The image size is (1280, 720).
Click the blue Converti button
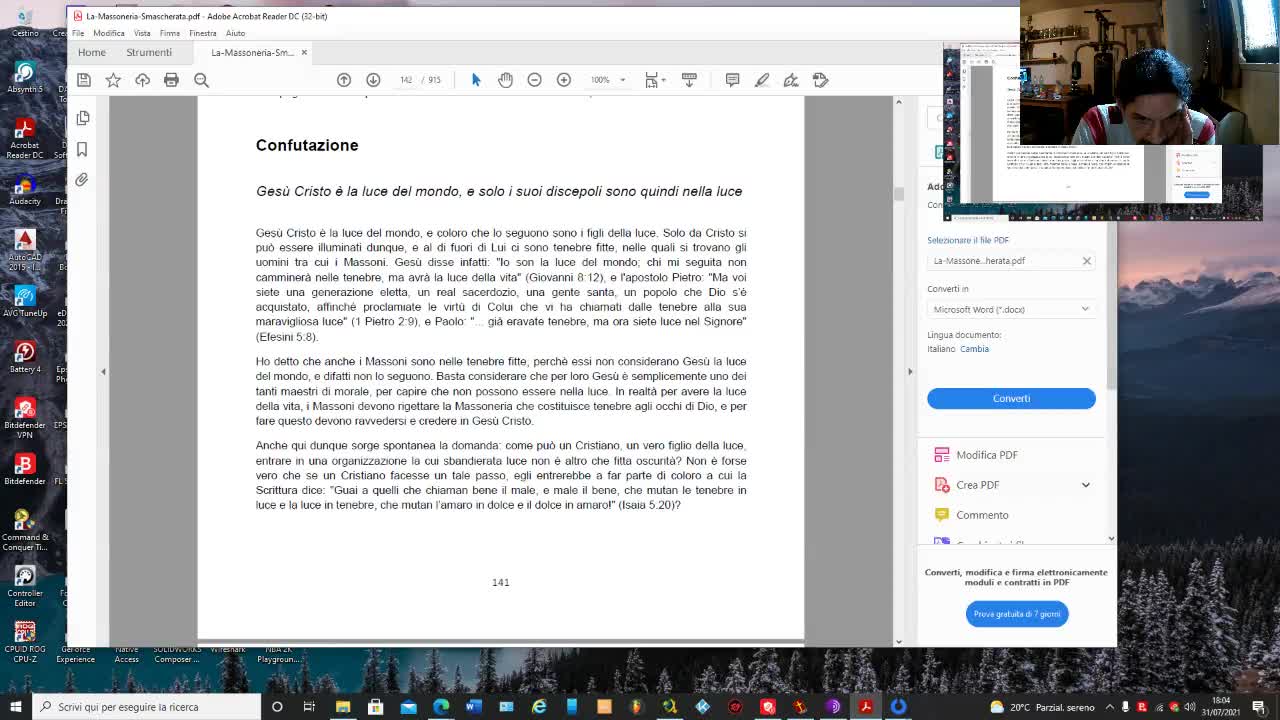(x=1011, y=398)
